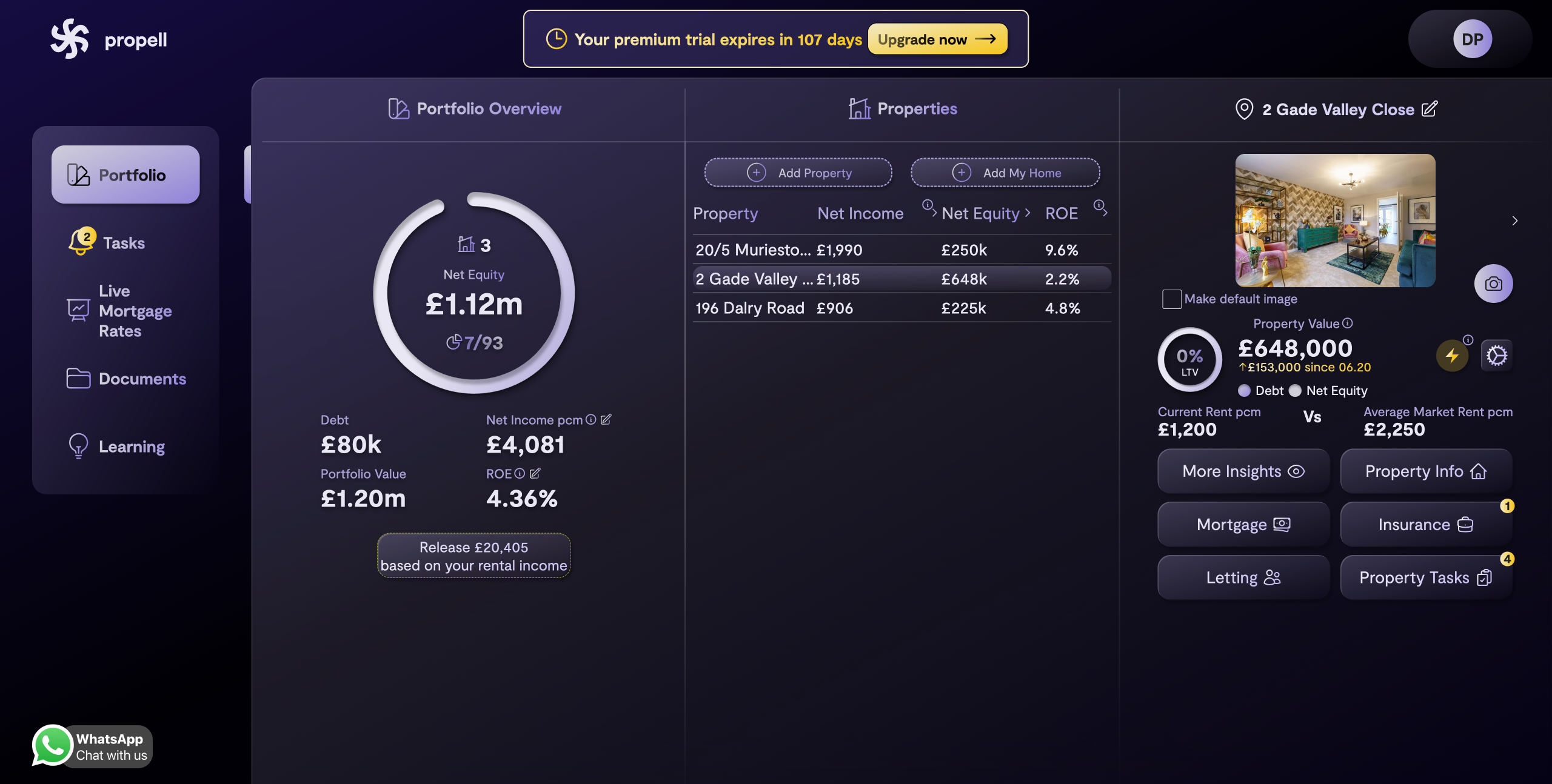Toggle the Debt legend indicator
This screenshot has width=1552, height=784.
(x=1244, y=391)
